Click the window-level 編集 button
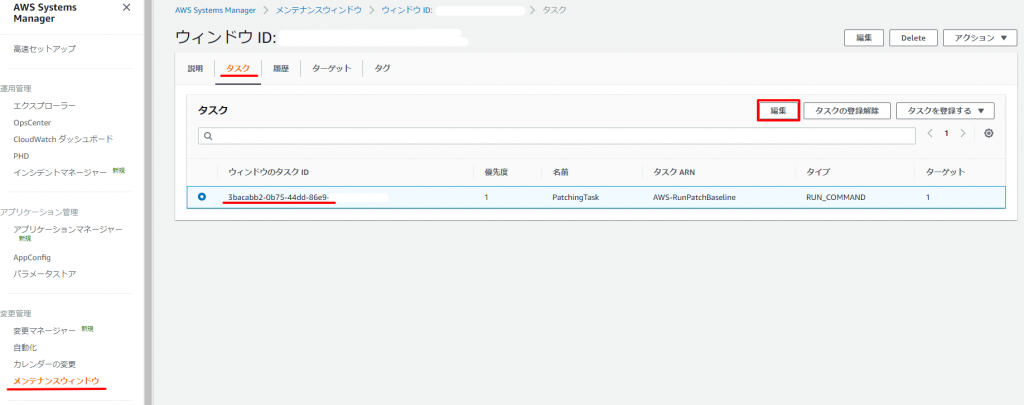 864,38
